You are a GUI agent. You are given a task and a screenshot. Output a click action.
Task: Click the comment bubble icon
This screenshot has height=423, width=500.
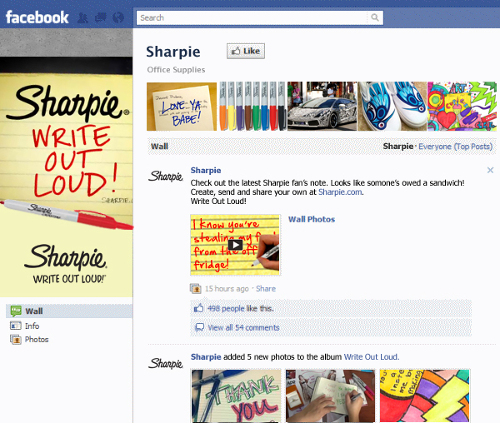(x=199, y=327)
